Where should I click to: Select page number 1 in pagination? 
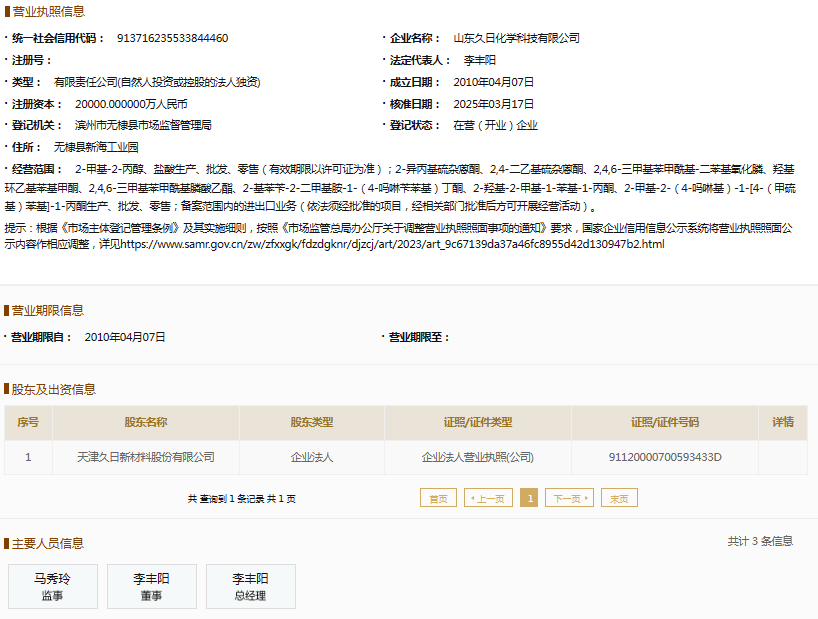point(529,498)
